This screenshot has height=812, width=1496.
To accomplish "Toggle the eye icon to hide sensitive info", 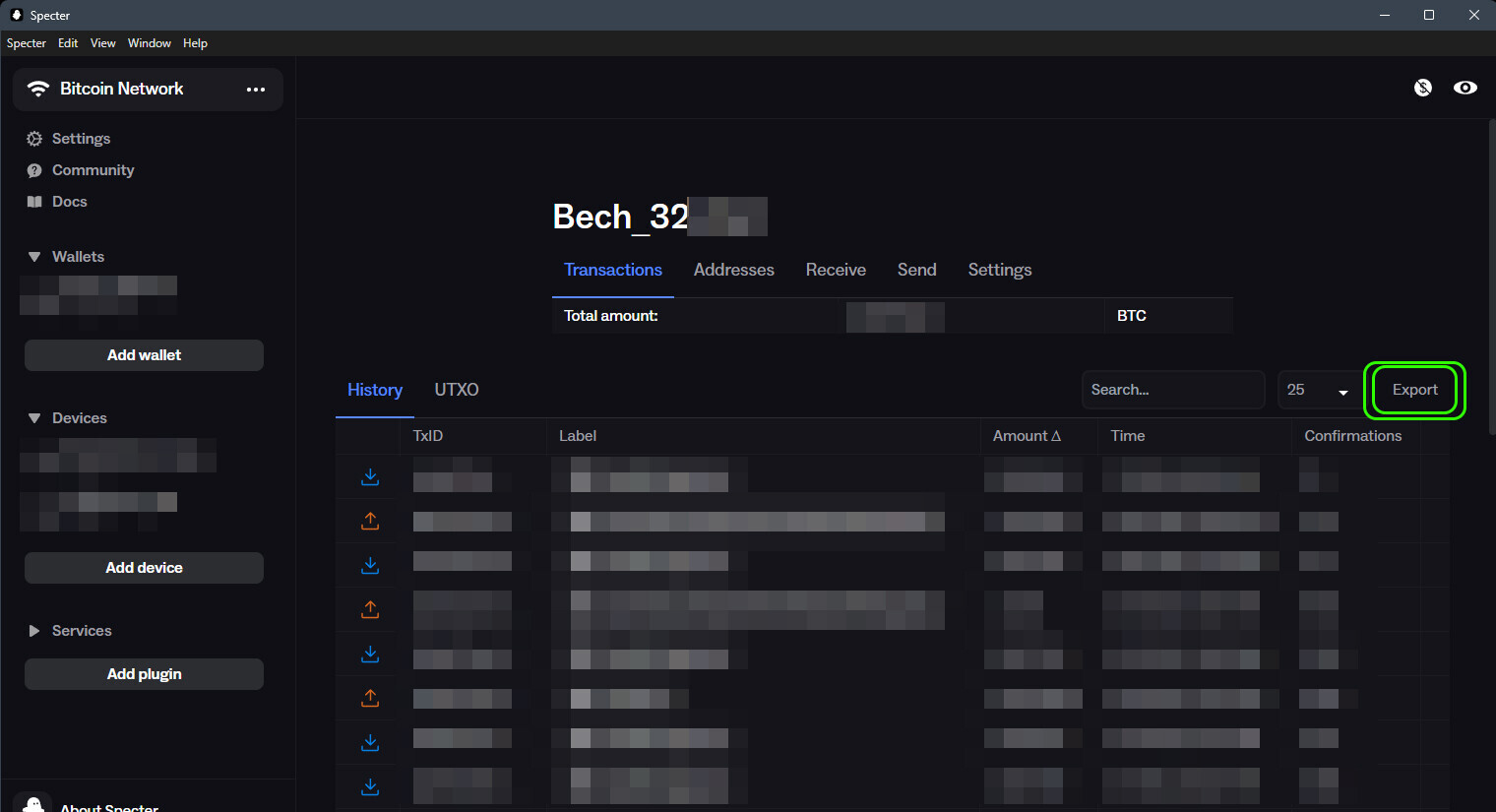I will pos(1465,88).
